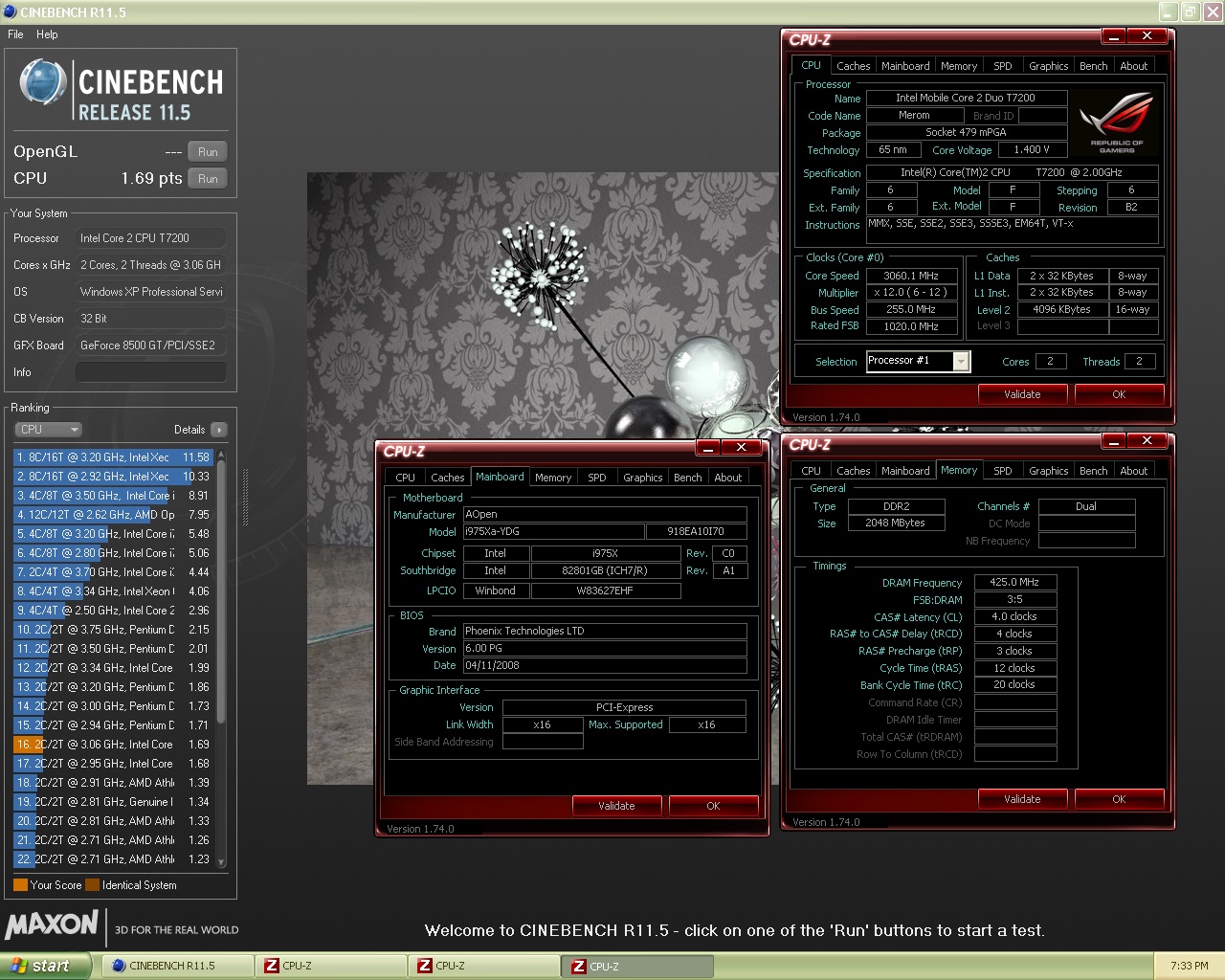Run the CPU benchmark
The width and height of the screenshot is (1225, 980).
coord(208,179)
